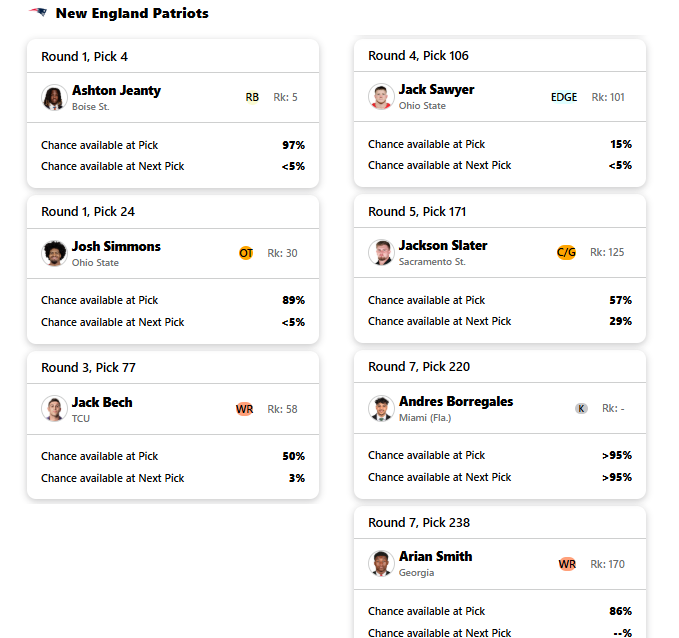Viewport: 679px width, 638px height.
Task: Select the Round 7, Pick 220 card header
Action: [x=500, y=367]
